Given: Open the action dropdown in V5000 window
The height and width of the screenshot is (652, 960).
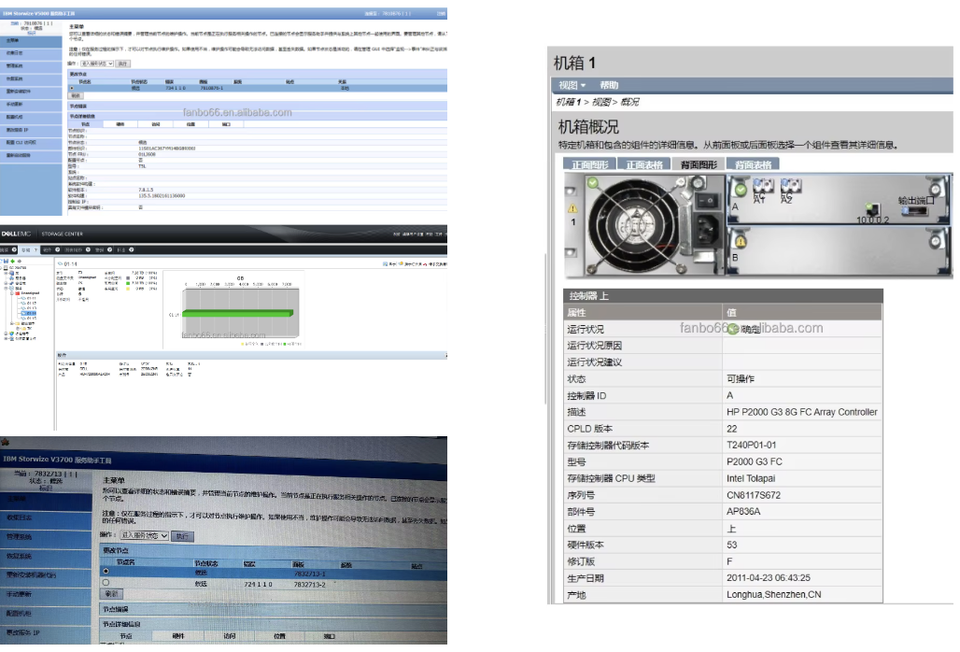Looking at the screenshot, I should 97,64.
